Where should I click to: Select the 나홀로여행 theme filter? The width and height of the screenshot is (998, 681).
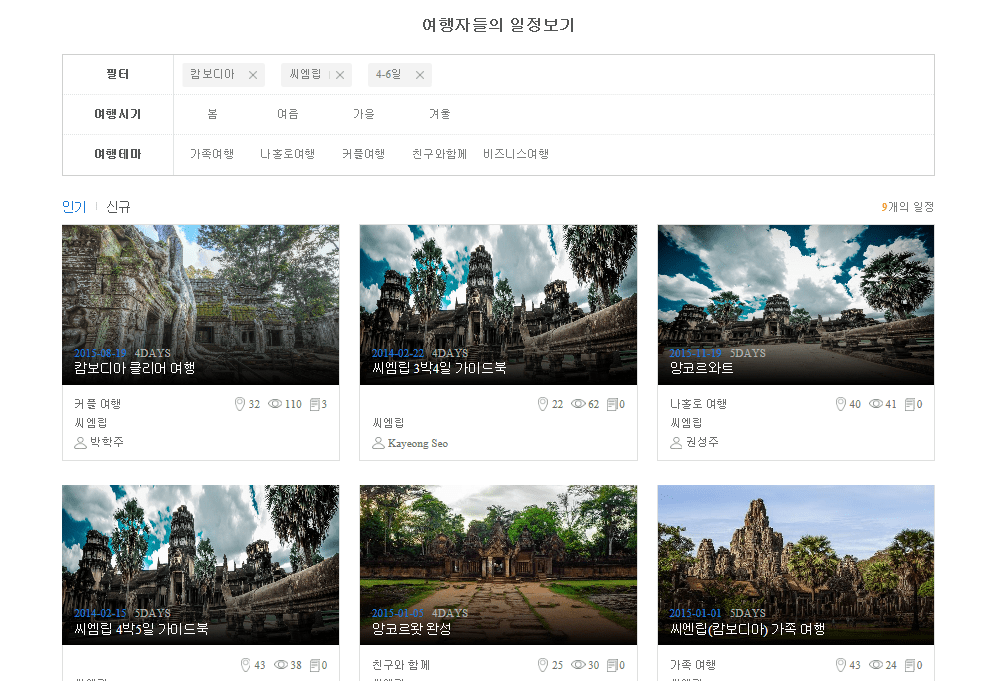(288, 154)
